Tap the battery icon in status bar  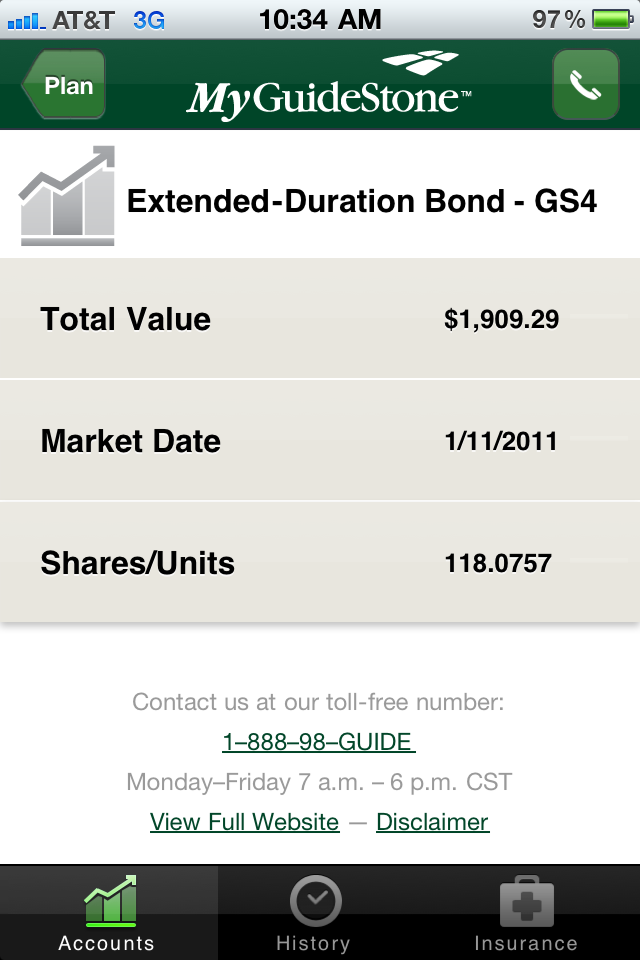(612, 19)
